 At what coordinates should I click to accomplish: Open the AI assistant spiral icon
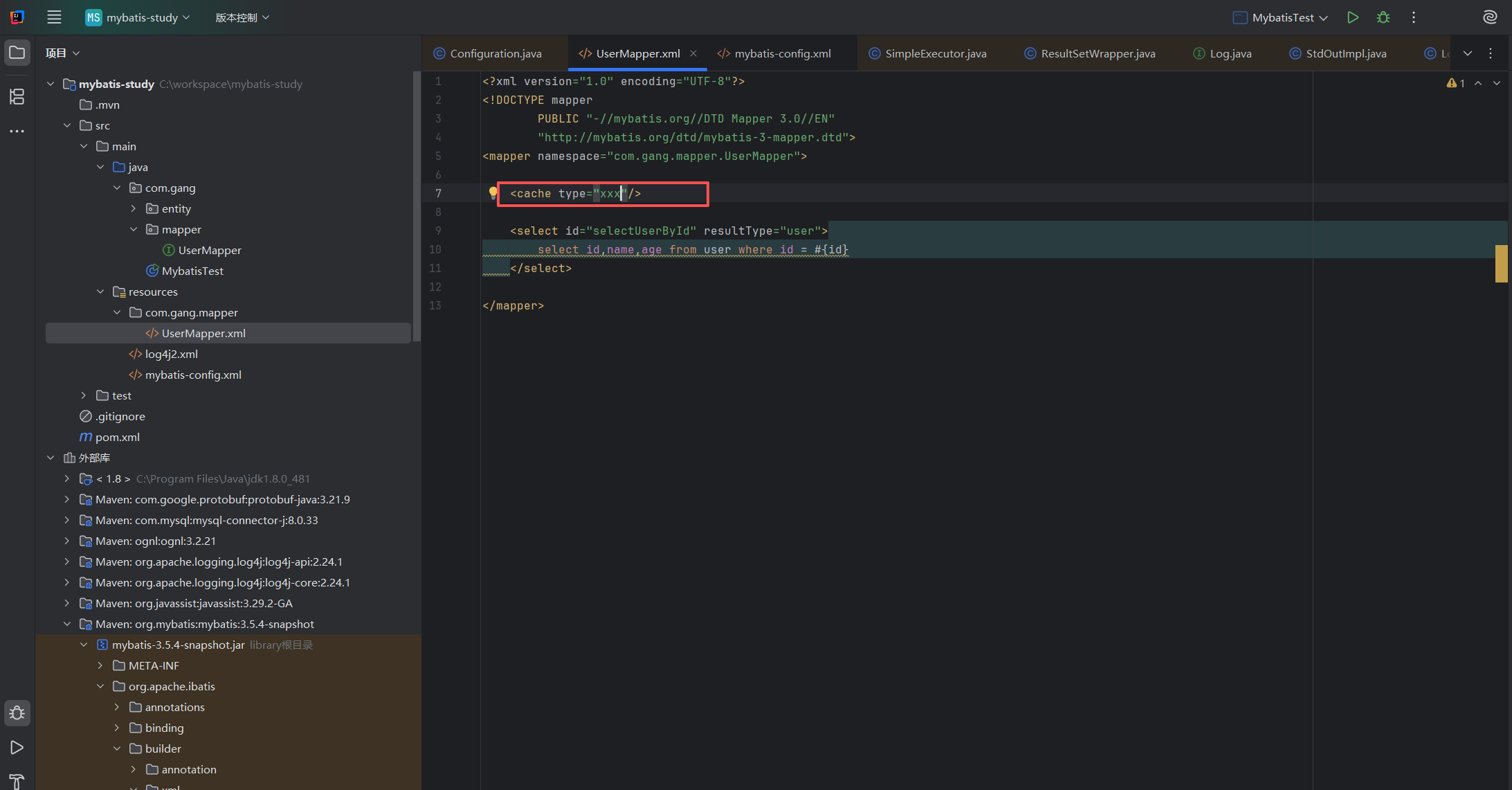point(1490,17)
